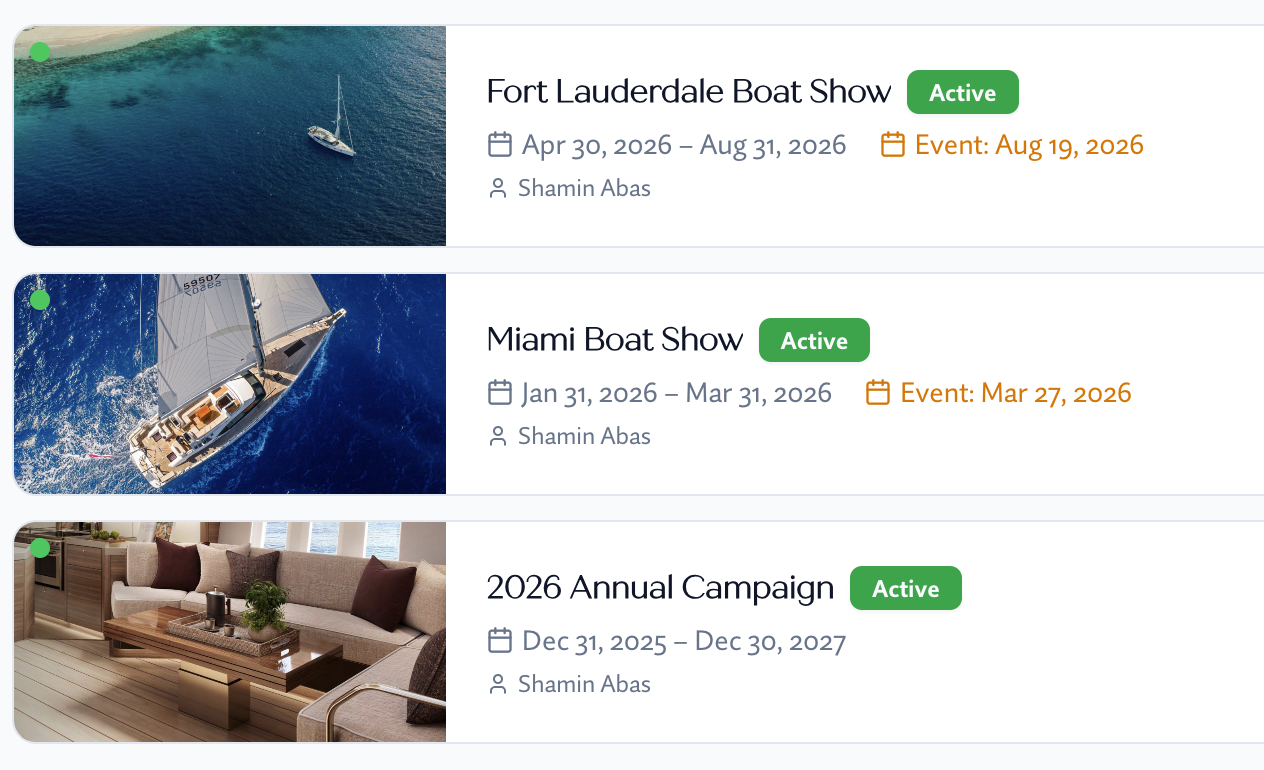
Task: Click green status dot on Miami Boat Show thumbnail
Action: point(40,300)
